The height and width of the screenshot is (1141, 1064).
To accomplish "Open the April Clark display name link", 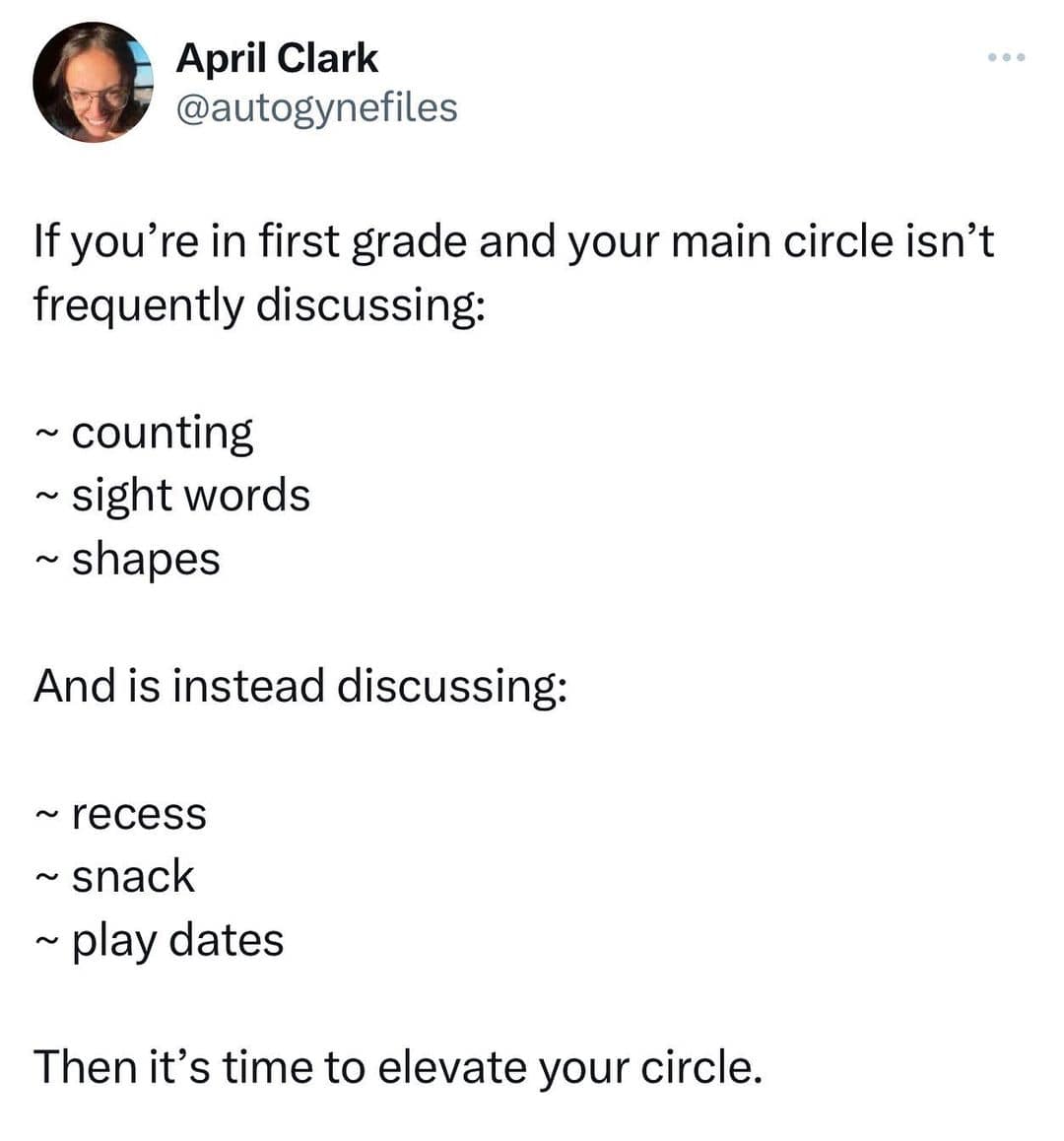I will (277, 59).
